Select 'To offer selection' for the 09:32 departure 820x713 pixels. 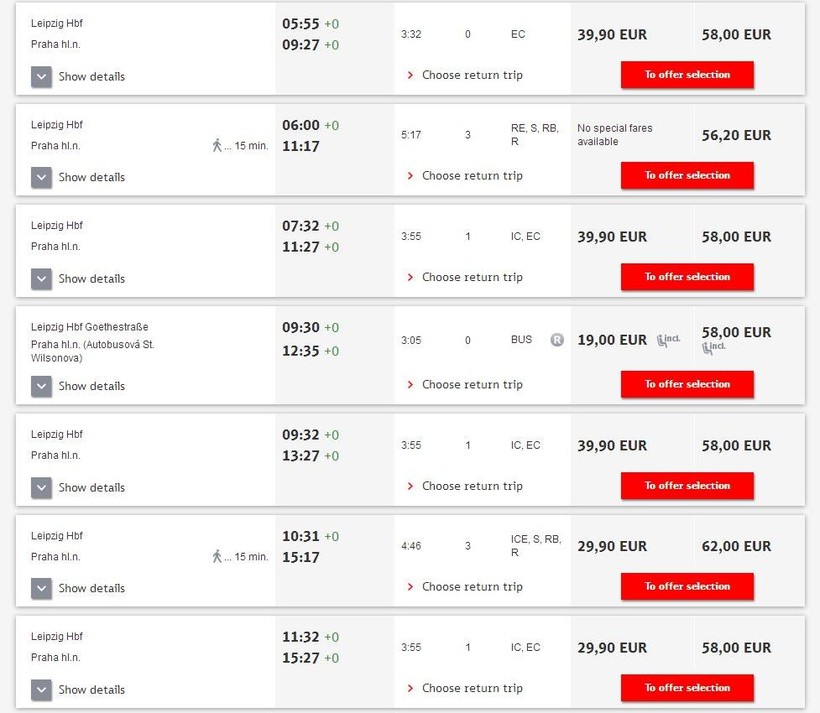pyautogui.click(x=687, y=486)
